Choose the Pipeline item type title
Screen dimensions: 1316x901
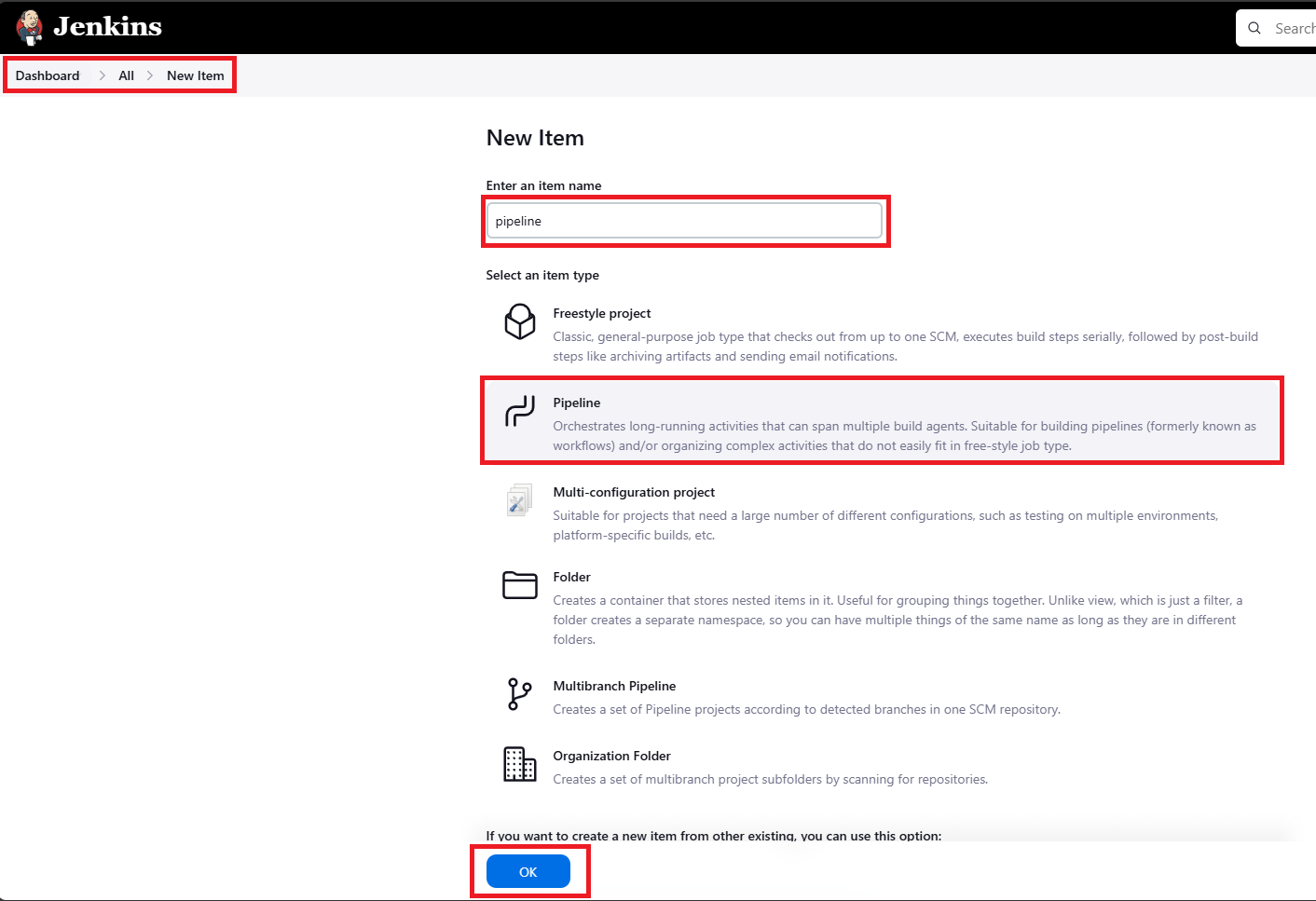pyautogui.click(x=577, y=403)
